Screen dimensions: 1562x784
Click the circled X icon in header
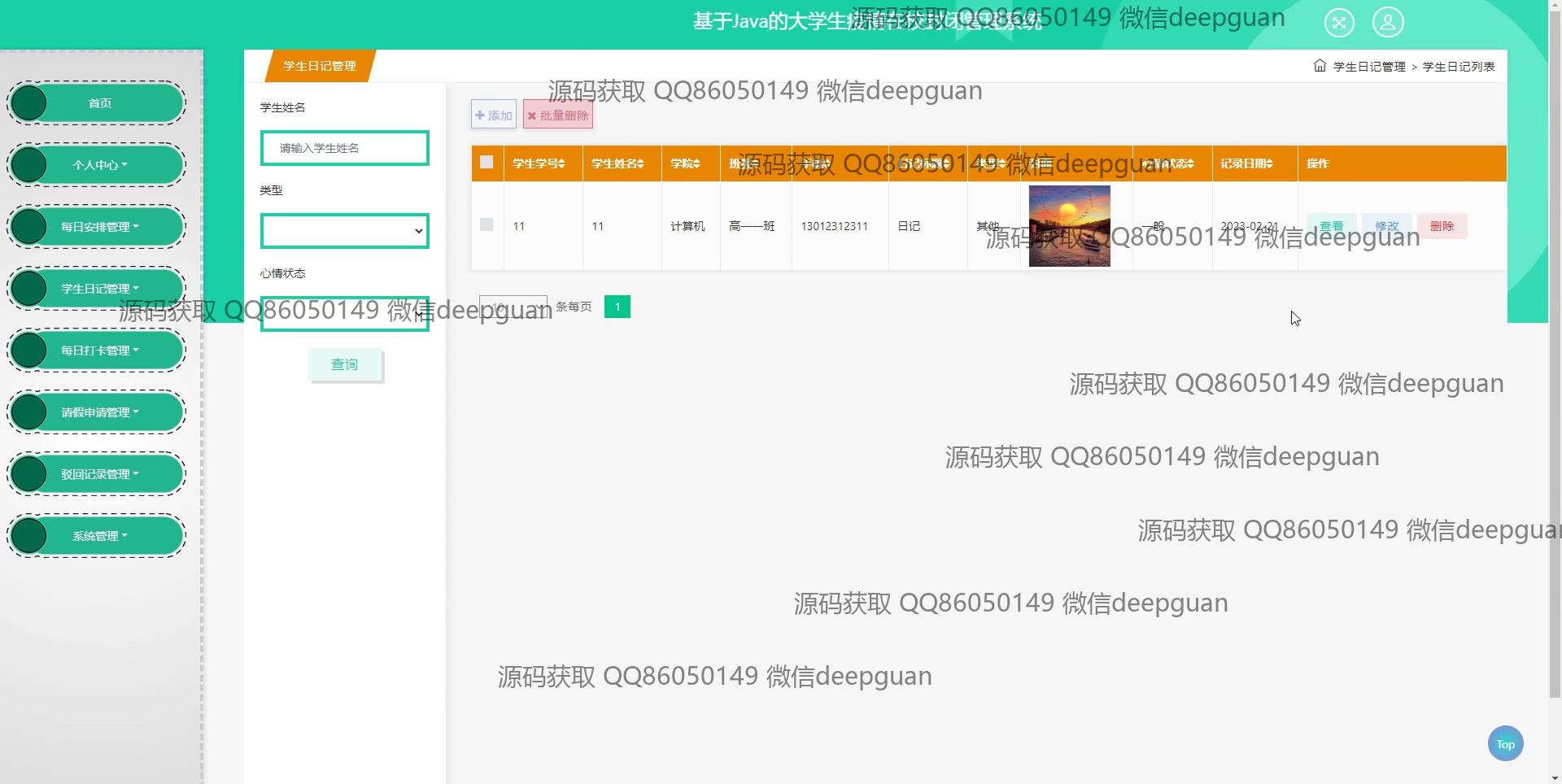1339,22
